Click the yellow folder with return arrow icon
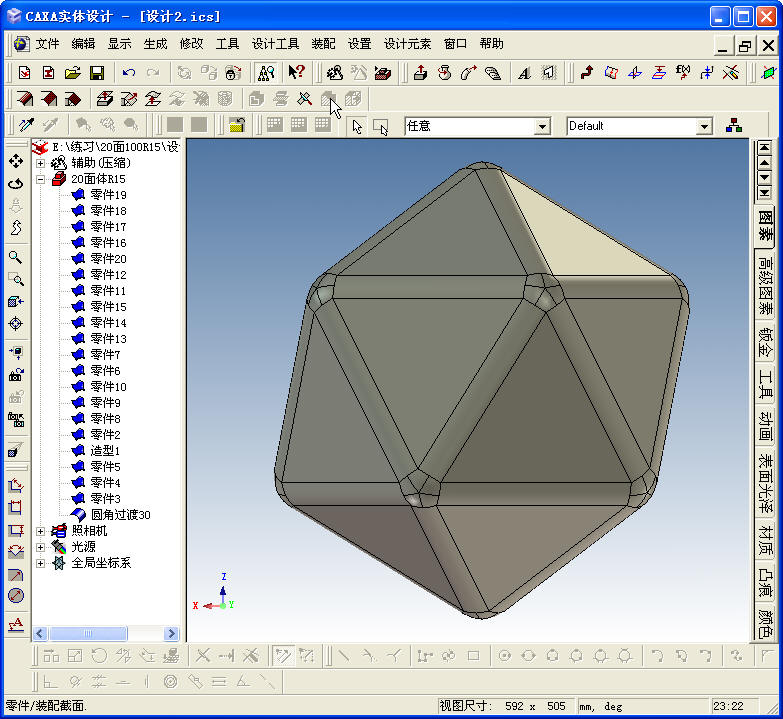783x719 pixels. pyautogui.click(x=237, y=125)
